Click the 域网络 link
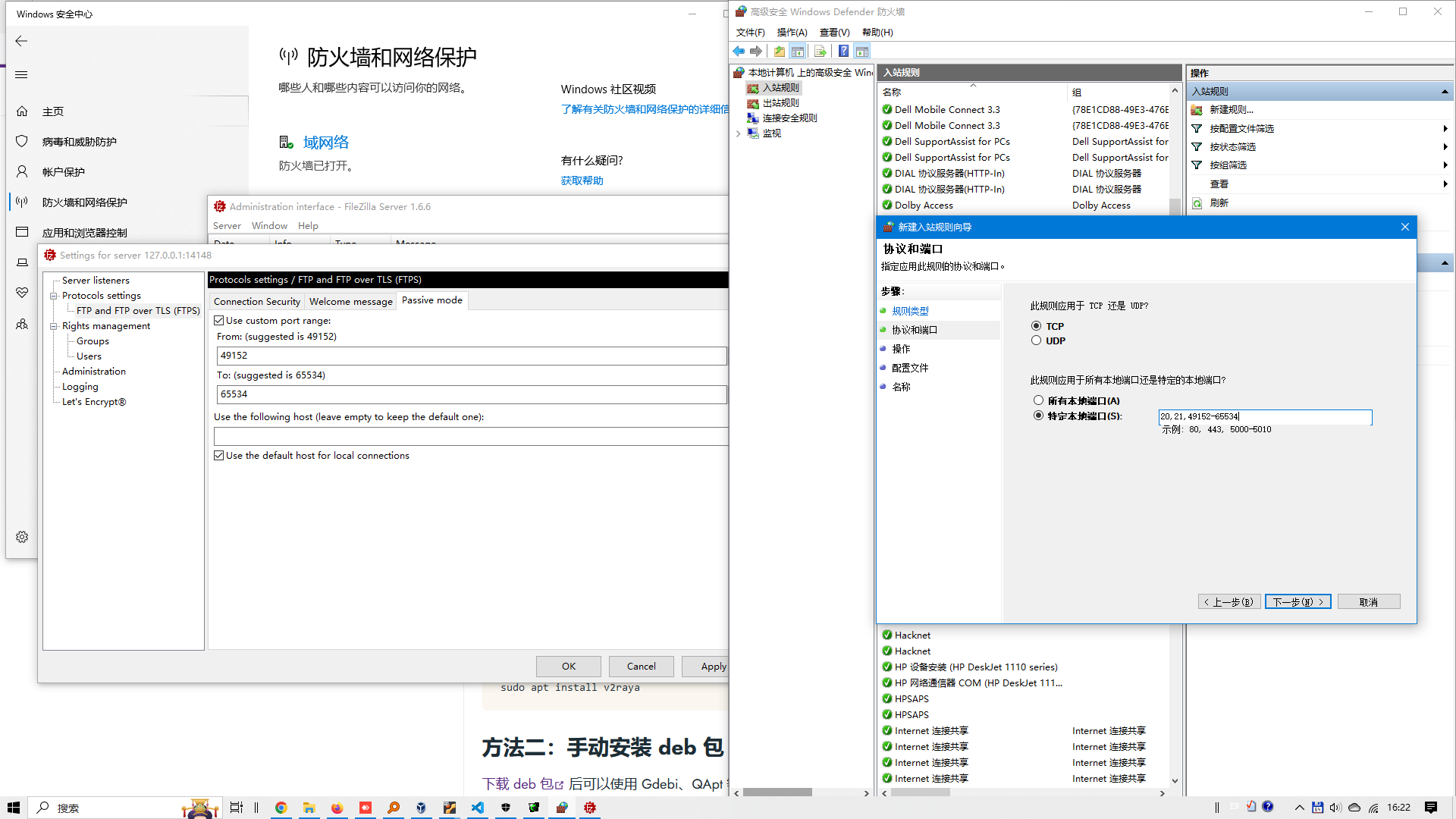1456x819 pixels. 326,143
